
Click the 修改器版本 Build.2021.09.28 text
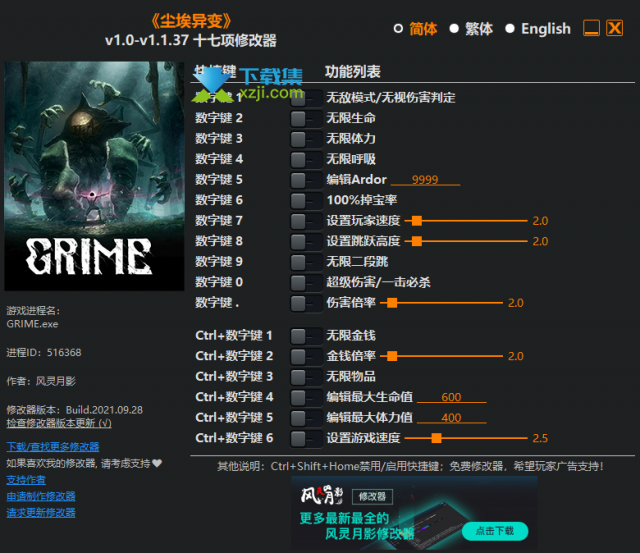pos(75,410)
